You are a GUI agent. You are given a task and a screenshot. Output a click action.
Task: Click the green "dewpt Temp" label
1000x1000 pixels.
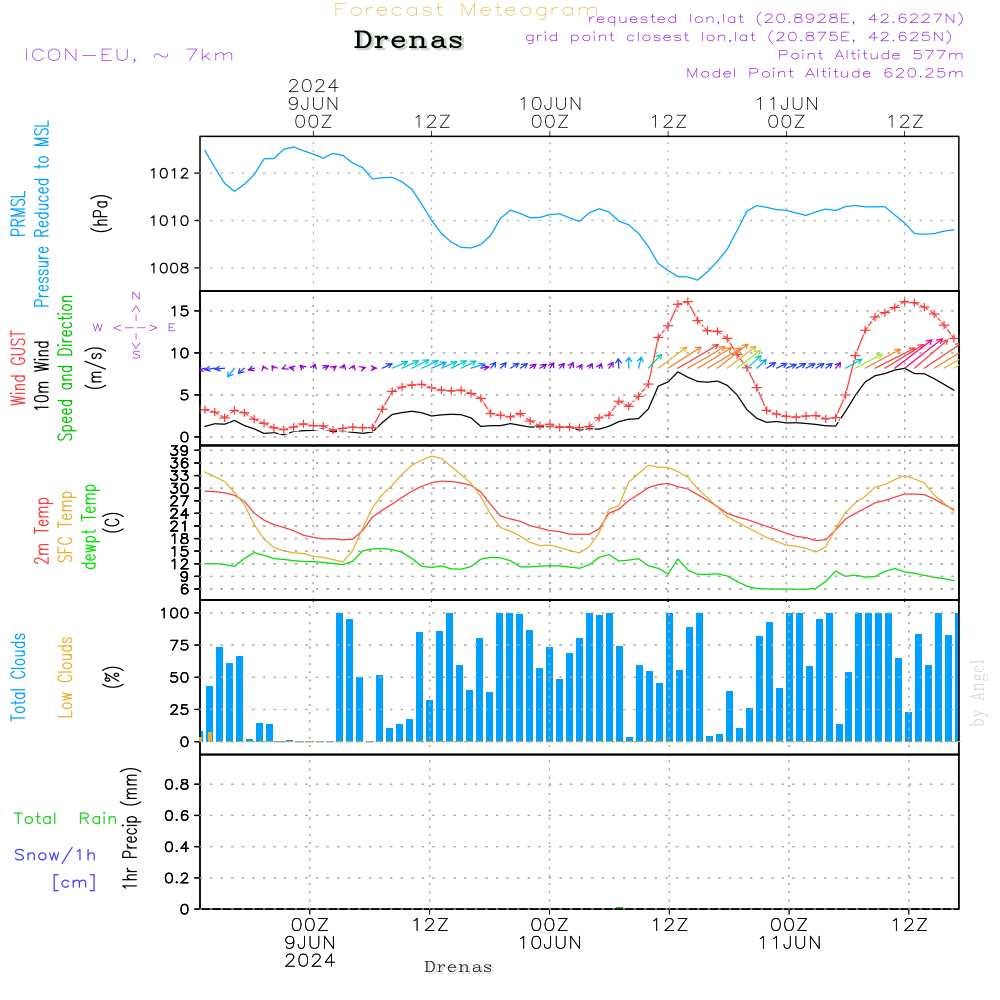click(89, 526)
